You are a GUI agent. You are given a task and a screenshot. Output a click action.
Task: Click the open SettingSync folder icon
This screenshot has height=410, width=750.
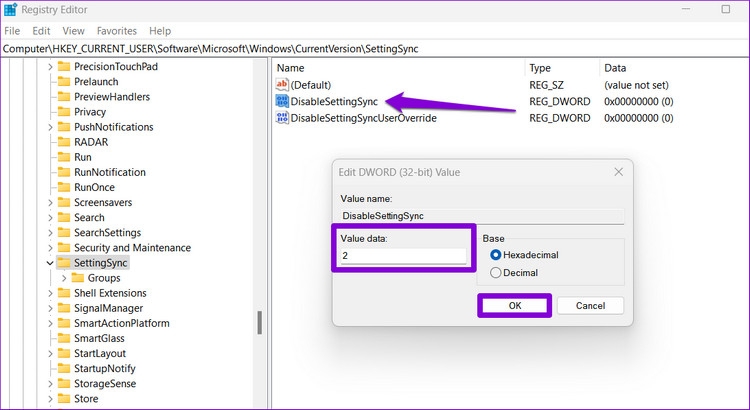[64, 263]
